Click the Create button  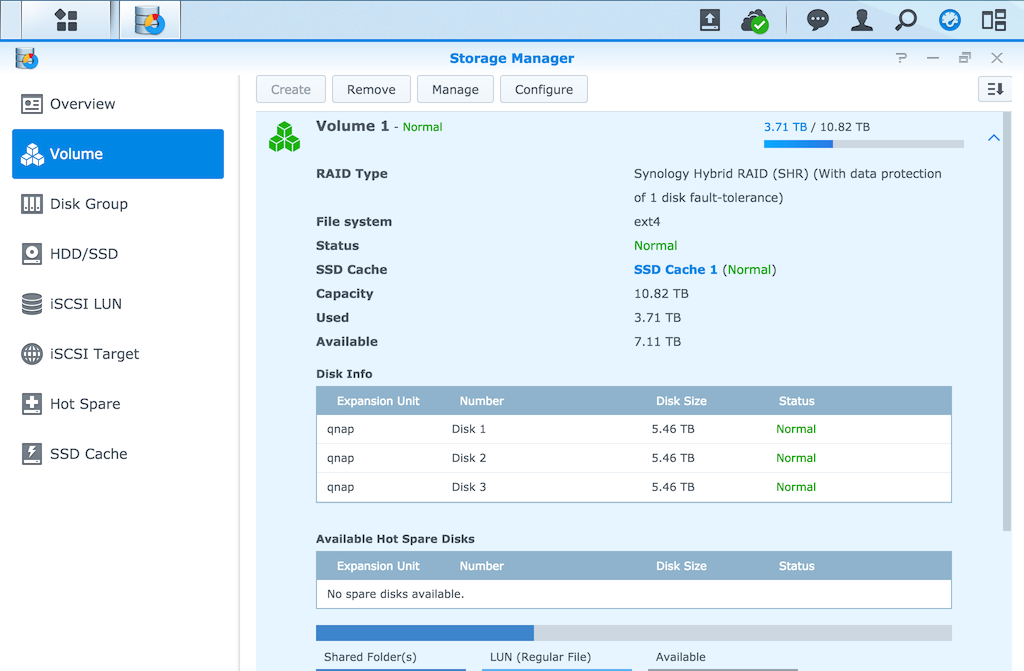291,90
